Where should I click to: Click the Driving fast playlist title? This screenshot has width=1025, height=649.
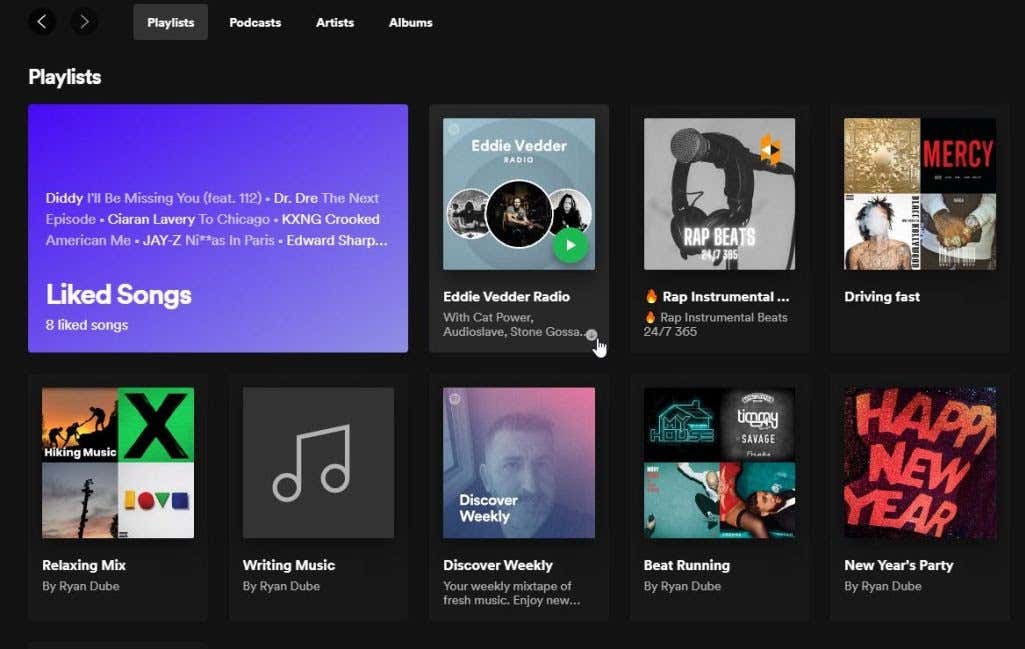tap(882, 297)
